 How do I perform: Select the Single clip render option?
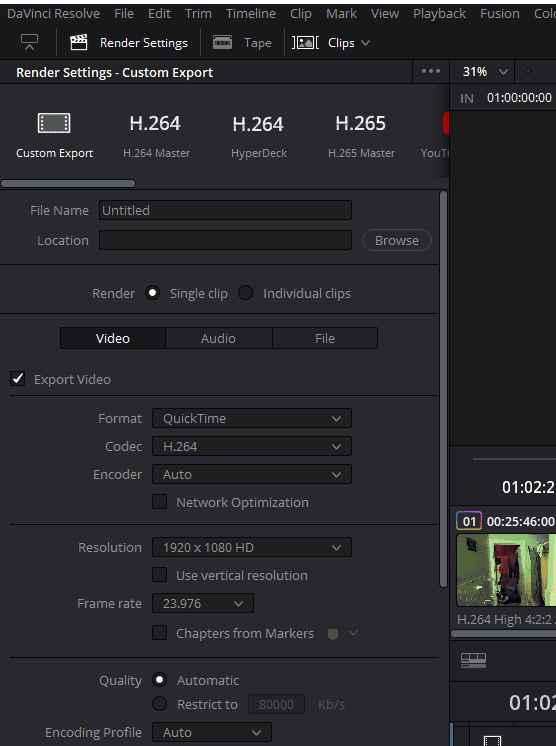click(152, 293)
